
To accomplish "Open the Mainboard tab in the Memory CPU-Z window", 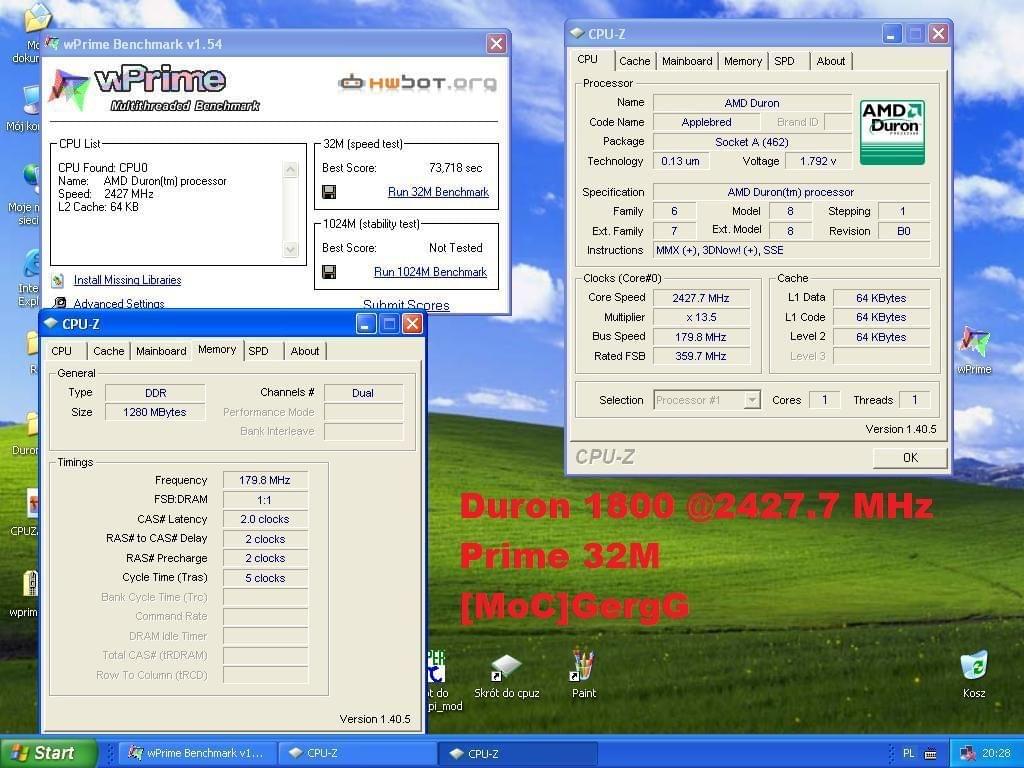I will (161, 351).
